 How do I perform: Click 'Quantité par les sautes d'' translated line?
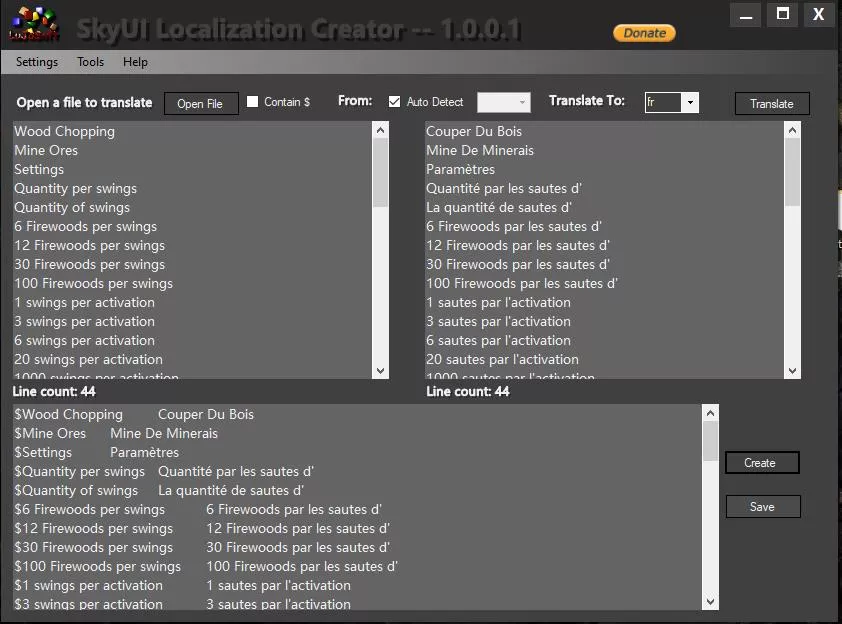click(x=504, y=188)
